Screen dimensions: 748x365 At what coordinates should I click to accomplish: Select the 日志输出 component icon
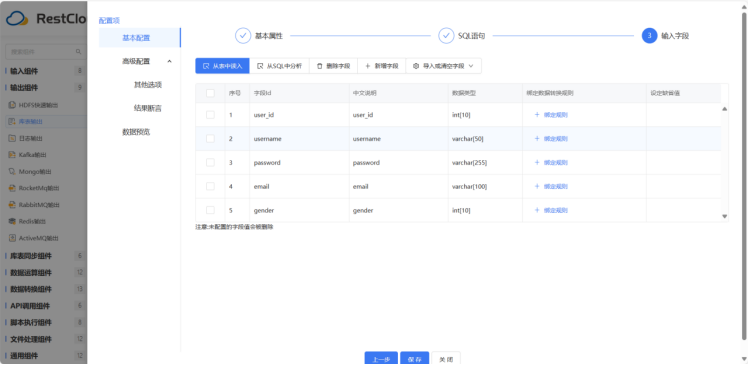tap(13, 138)
